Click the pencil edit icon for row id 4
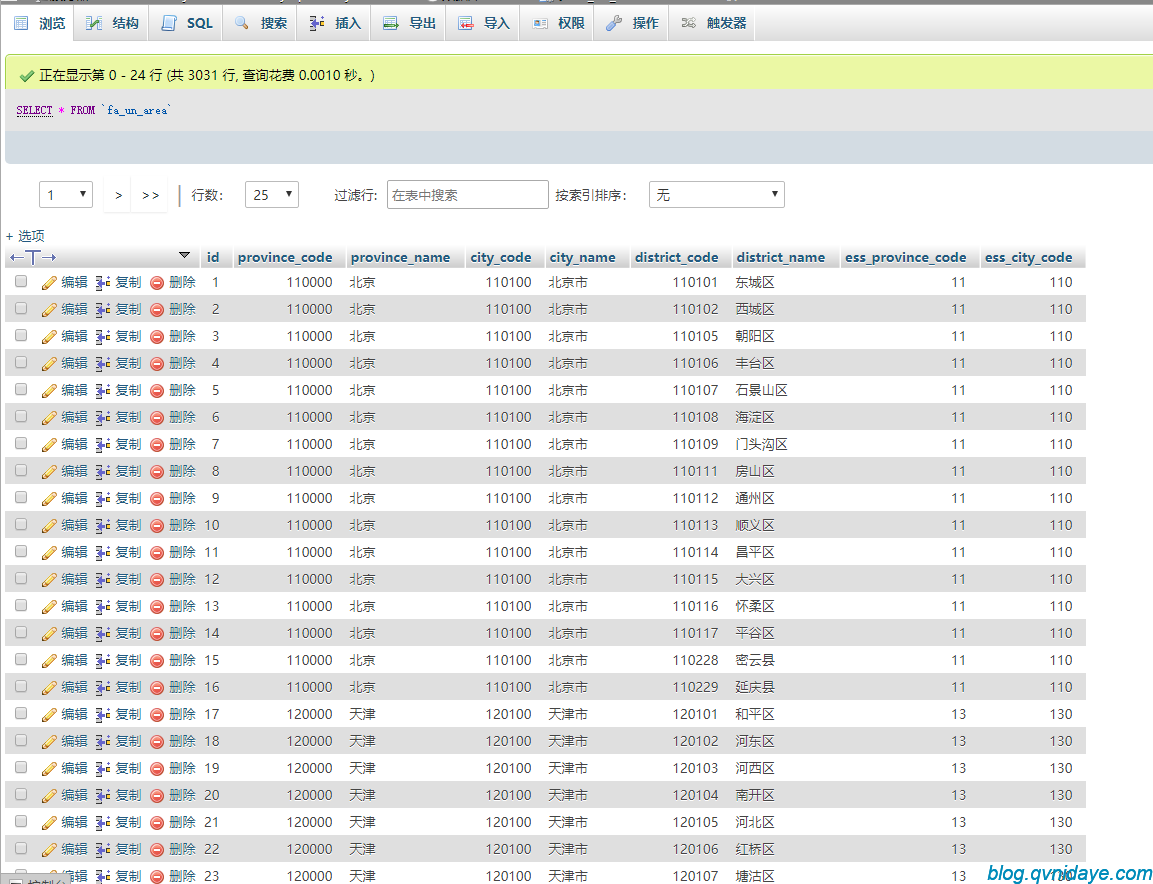This screenshot has width=1153, height=884. [49, 363]
